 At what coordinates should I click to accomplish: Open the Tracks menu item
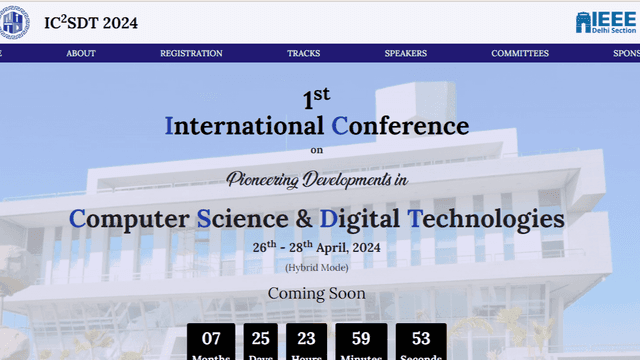(303, 53)
